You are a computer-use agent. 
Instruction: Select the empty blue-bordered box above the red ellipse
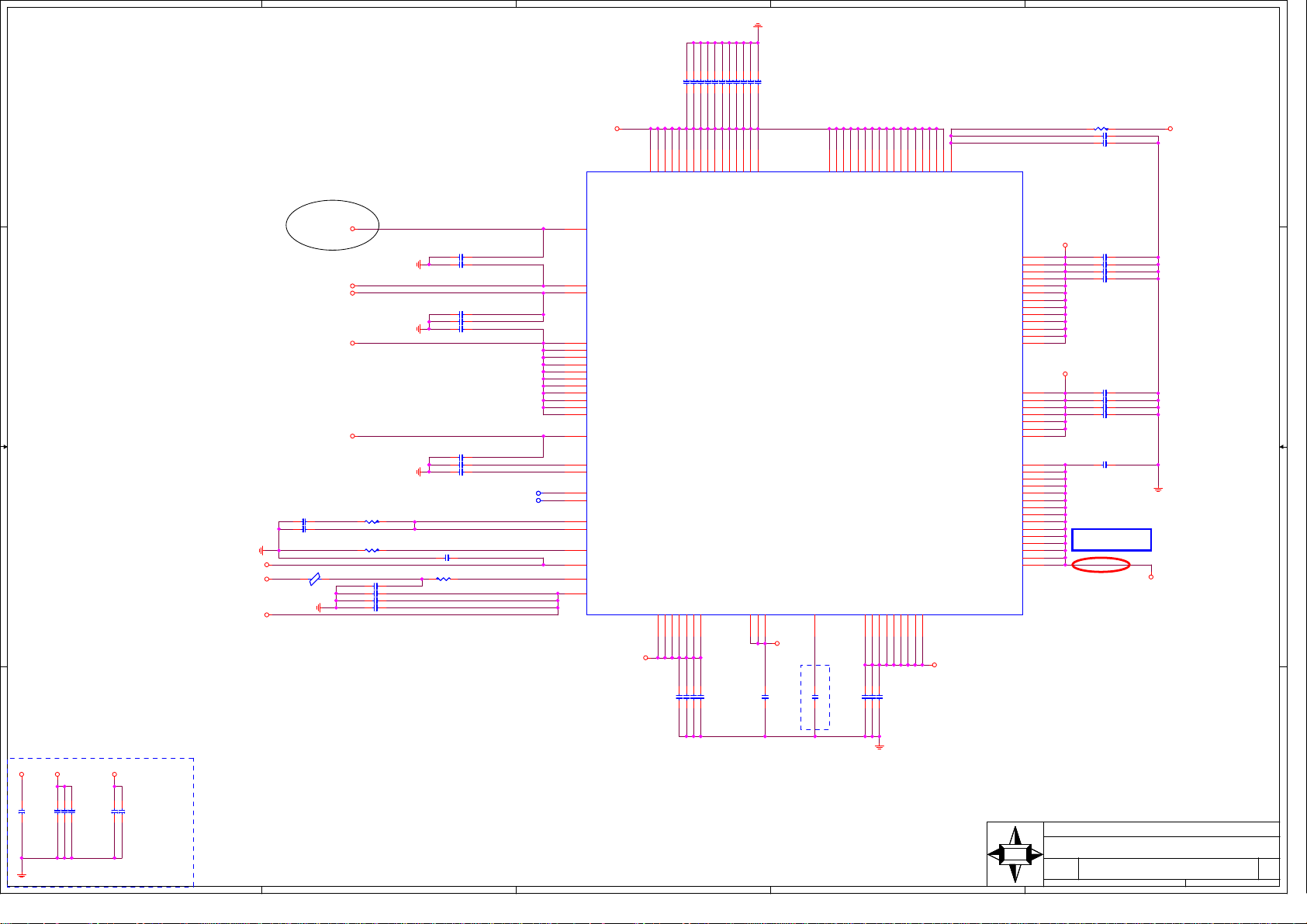(1111, 539)
